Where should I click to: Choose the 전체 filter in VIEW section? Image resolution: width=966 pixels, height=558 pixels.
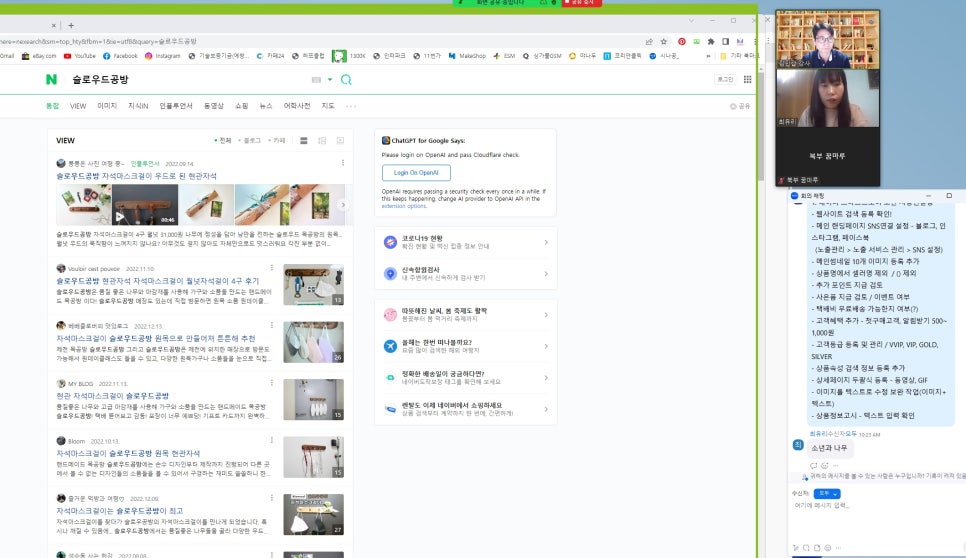223,140
